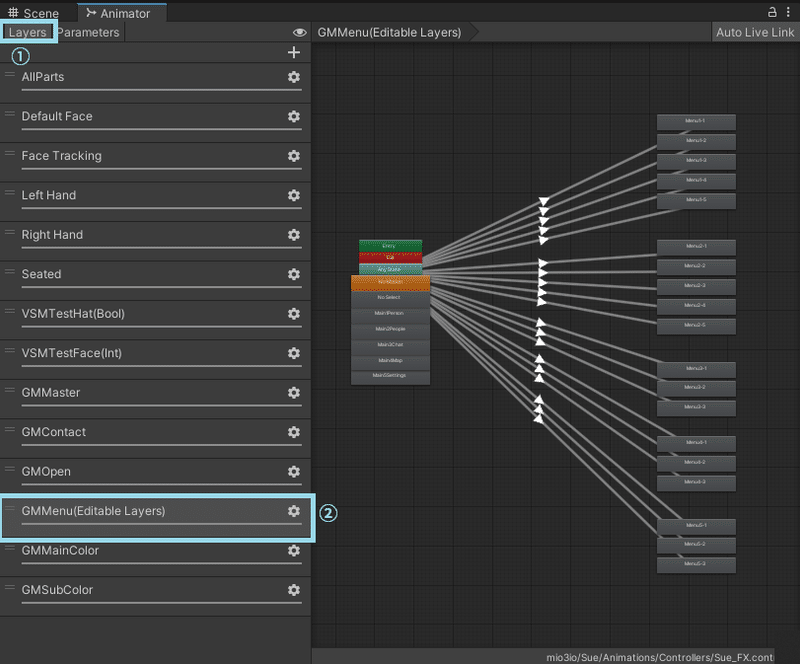This screenshot has height=664, width=800.
Task: Select the teal Any State node
Action: tap(390, 269)
